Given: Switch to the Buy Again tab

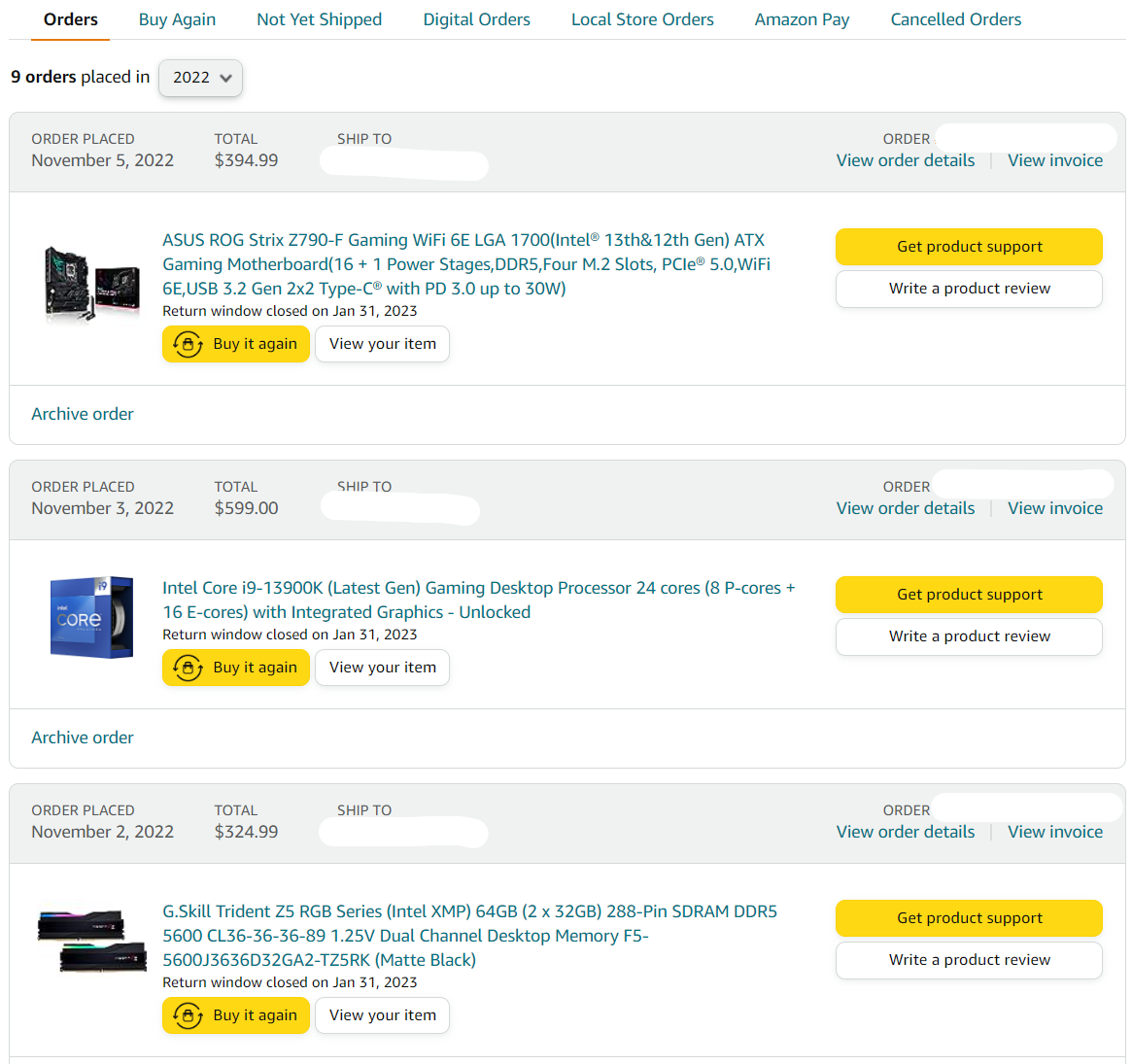Looking at the screenshot, I should (177, 19).
